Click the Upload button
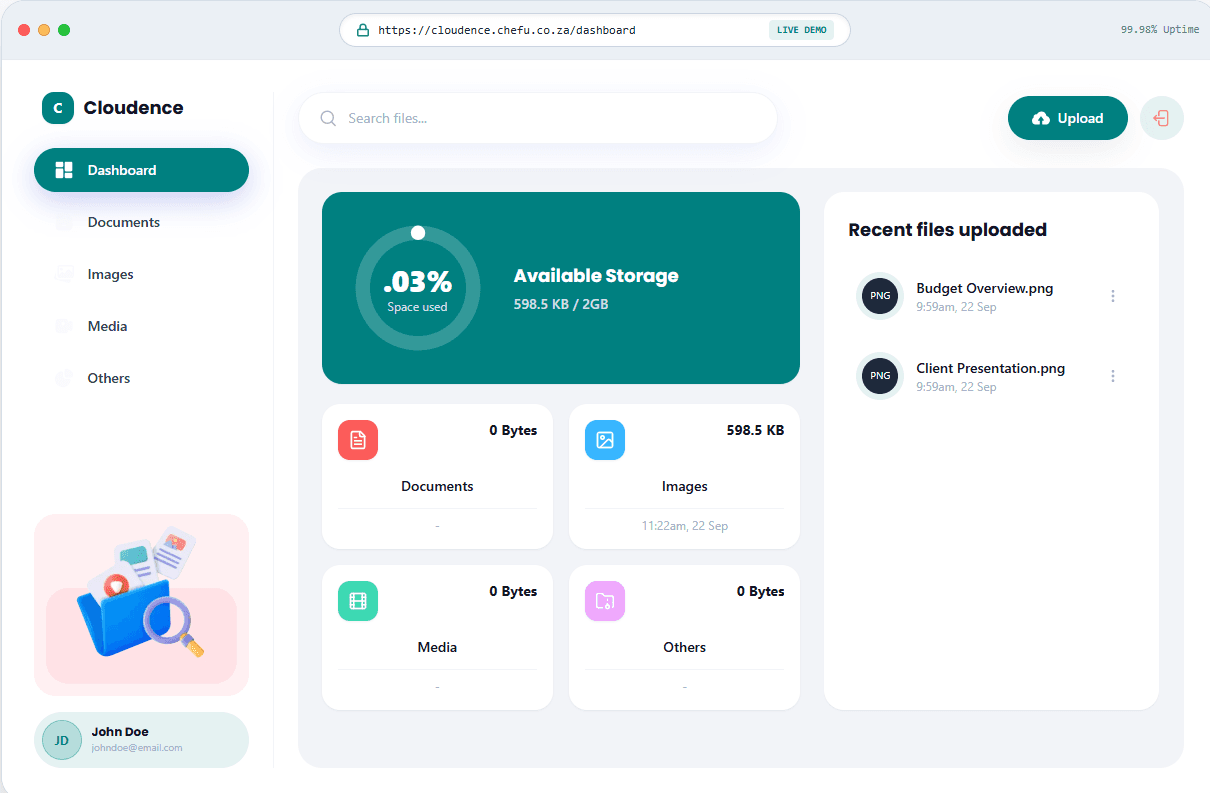Image resolution: width=1210 pixels, height=793 pixels. [x=1068, y=118]
